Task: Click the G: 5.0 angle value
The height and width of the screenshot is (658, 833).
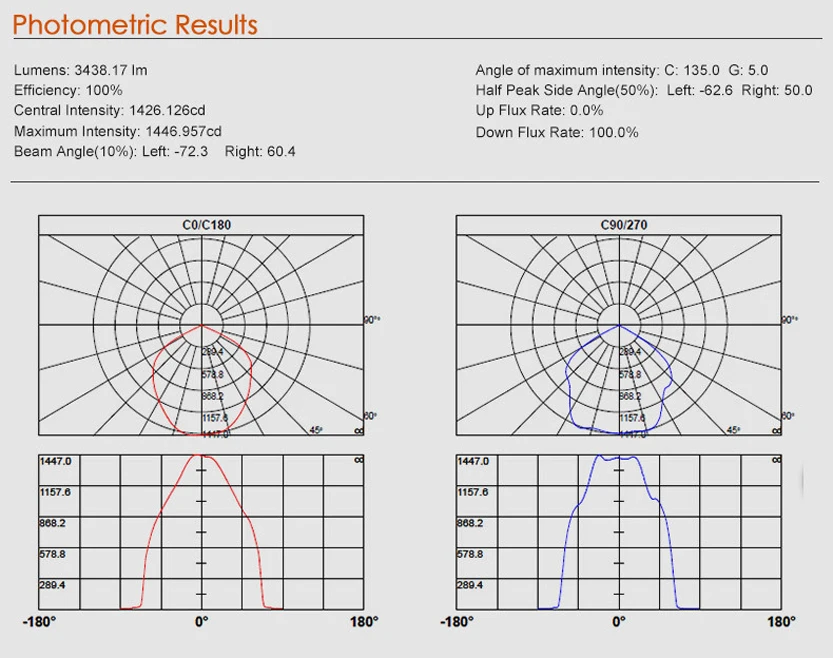Action: coord(748,70)
